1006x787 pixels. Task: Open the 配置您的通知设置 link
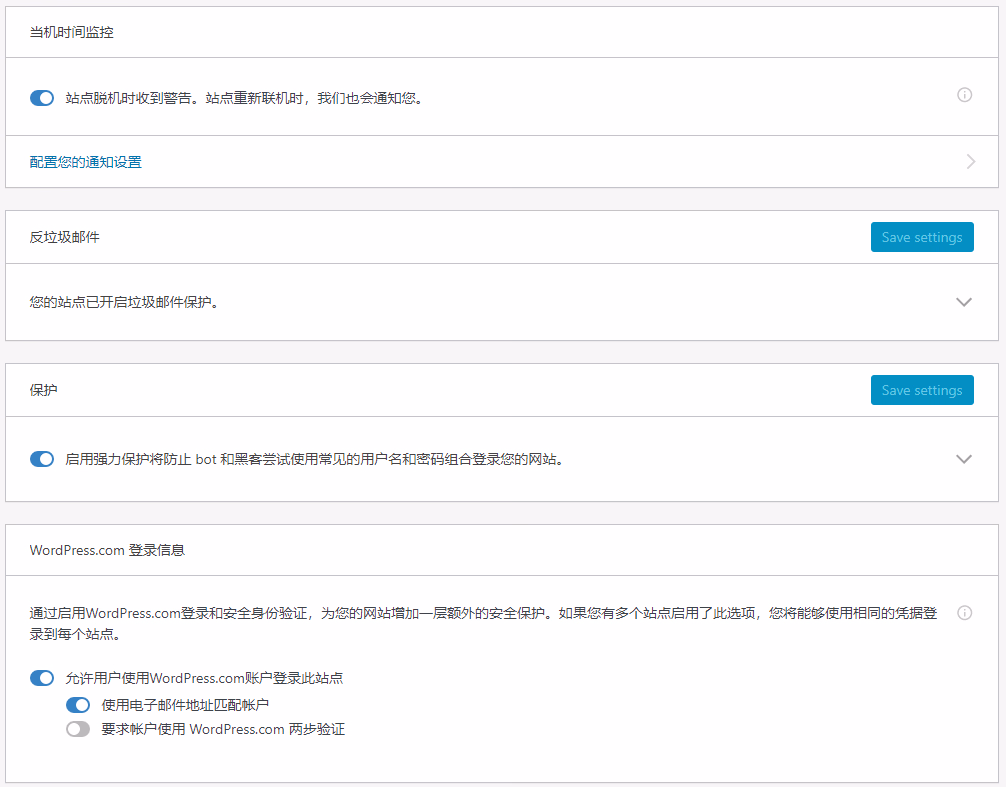(x=86, y=161)
